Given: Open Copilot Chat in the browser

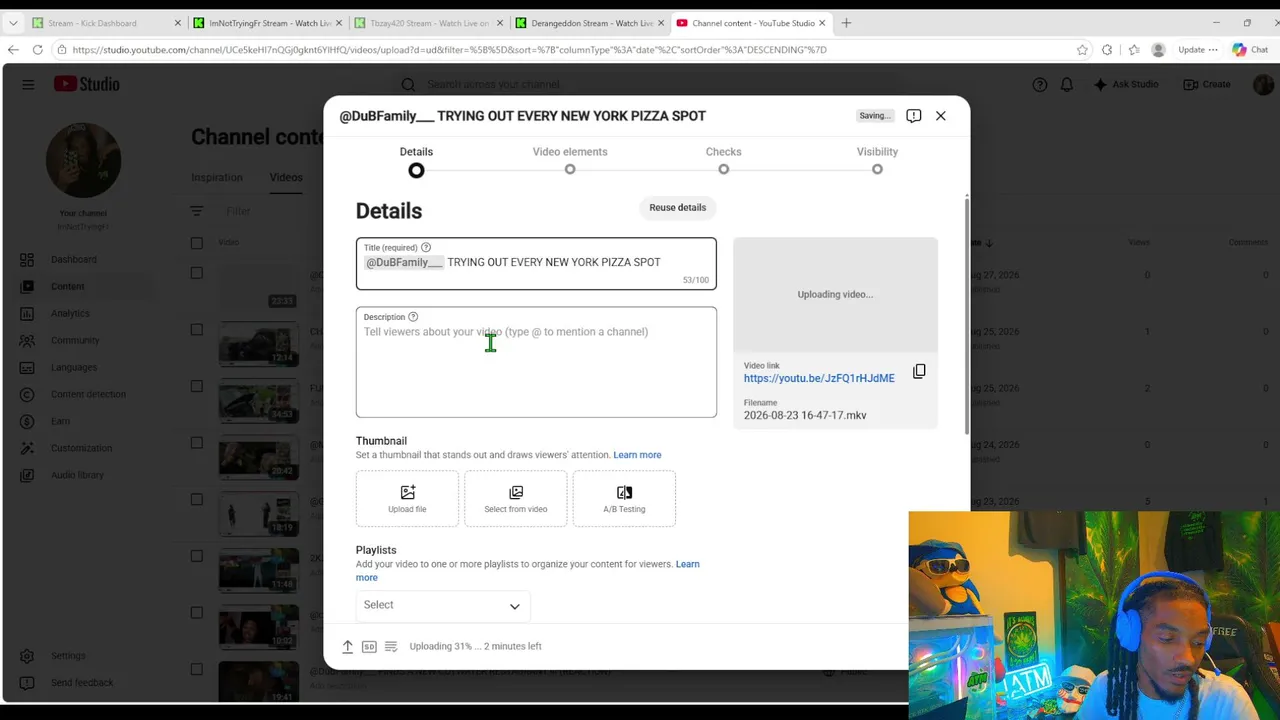Looking at the screenshot, I should 1250,50.
